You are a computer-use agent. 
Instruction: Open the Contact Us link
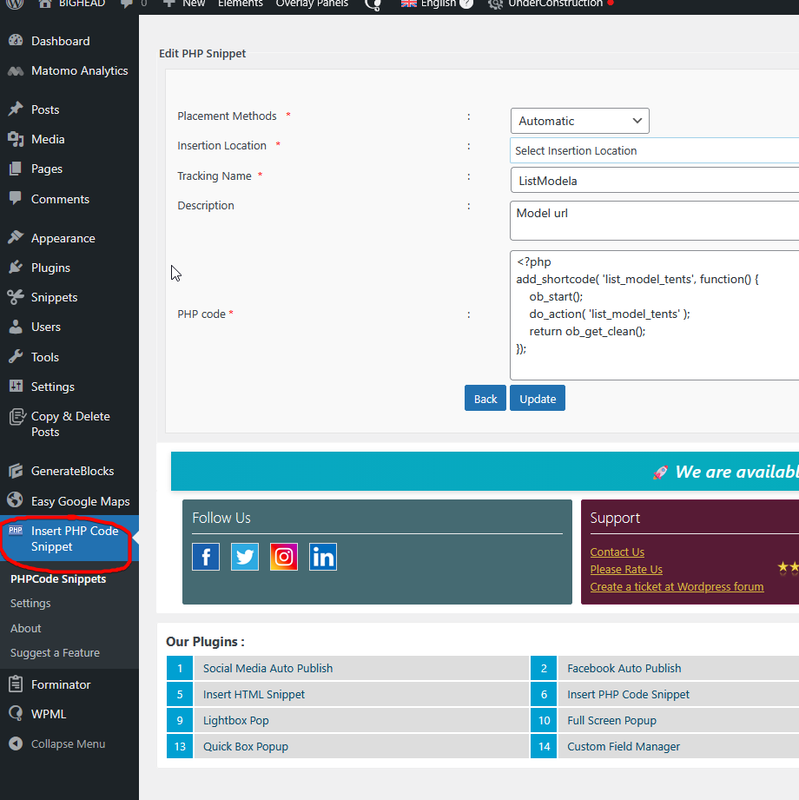[617, 552]
